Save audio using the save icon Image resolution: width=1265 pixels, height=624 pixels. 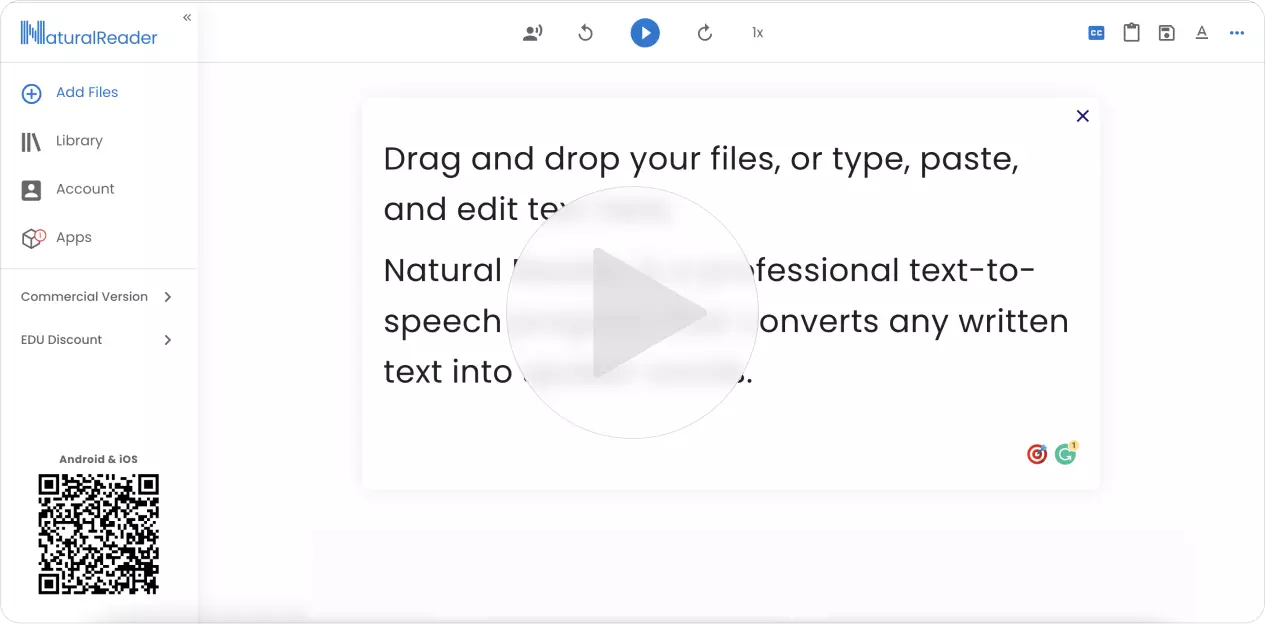tap(1166, 32)
